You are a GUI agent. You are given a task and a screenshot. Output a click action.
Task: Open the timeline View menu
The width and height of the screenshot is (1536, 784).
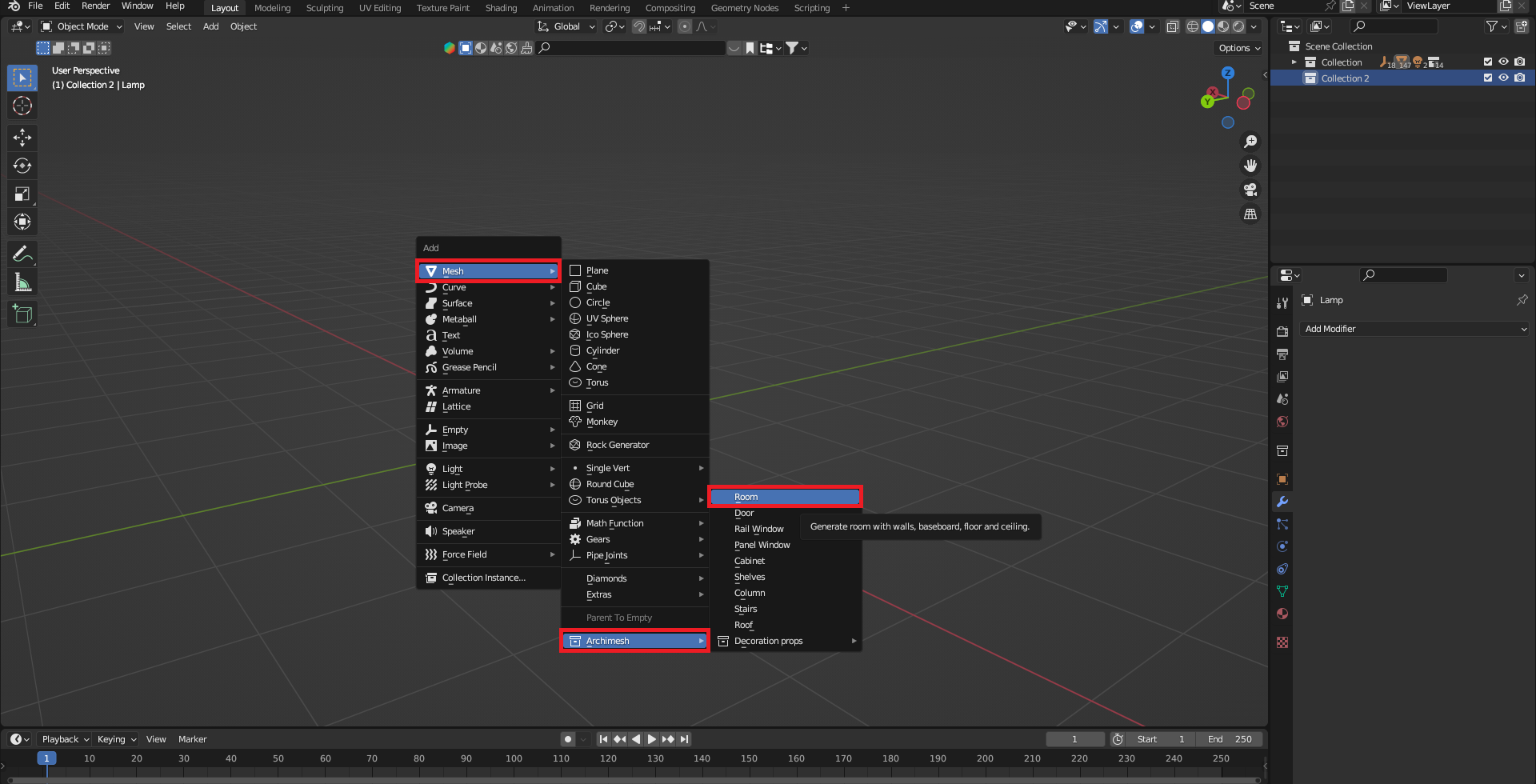pyautogui.click(x=156, y=739)
